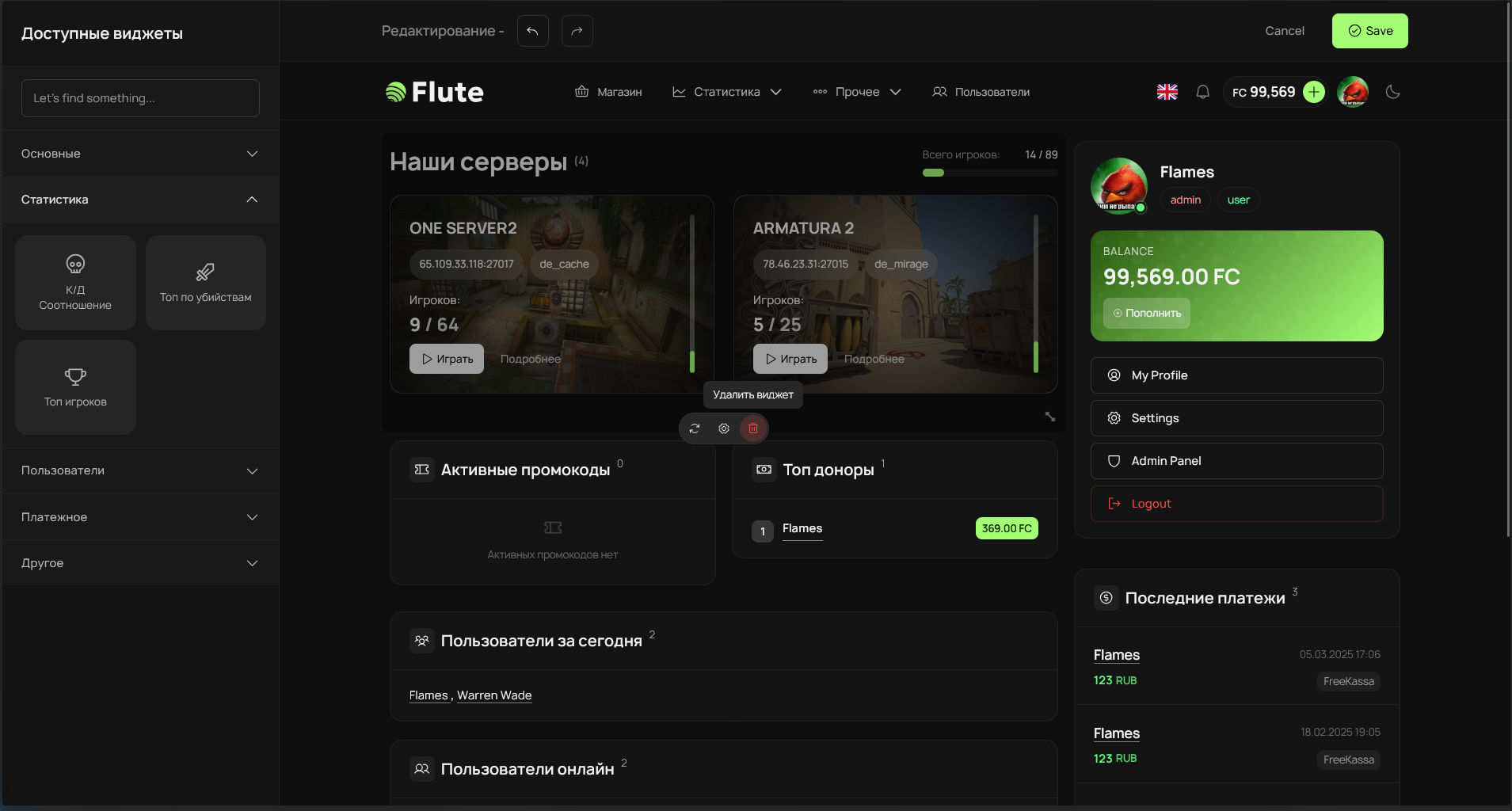Expand the Основные widget section

click(140, 154)
